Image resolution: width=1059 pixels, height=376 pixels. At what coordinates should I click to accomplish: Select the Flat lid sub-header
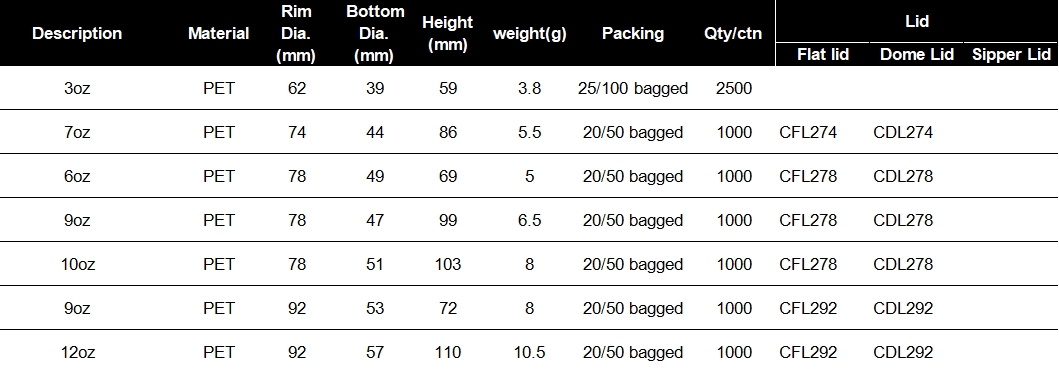823,55
